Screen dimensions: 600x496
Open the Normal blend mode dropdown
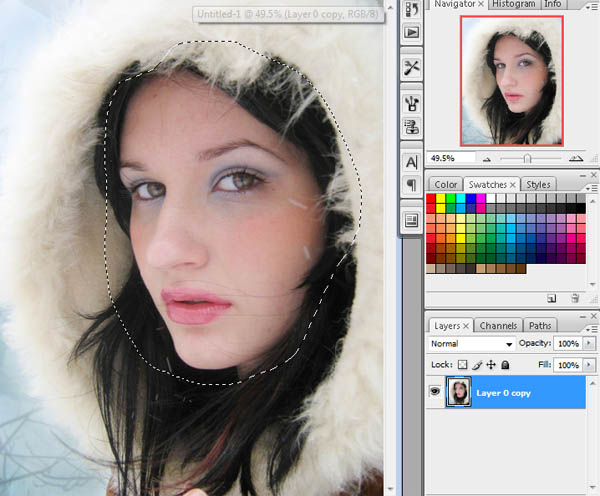470,344
